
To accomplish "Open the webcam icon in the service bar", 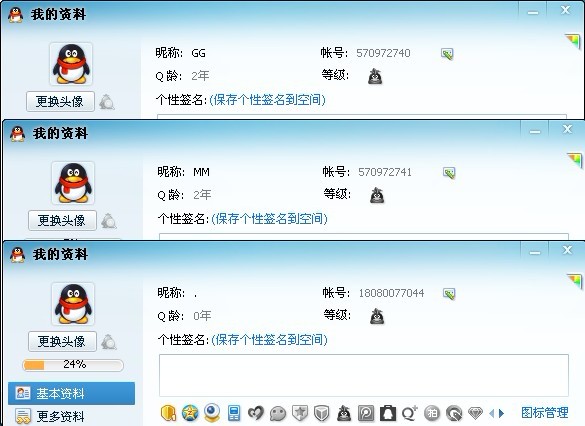I will click(x=212, y=413).
